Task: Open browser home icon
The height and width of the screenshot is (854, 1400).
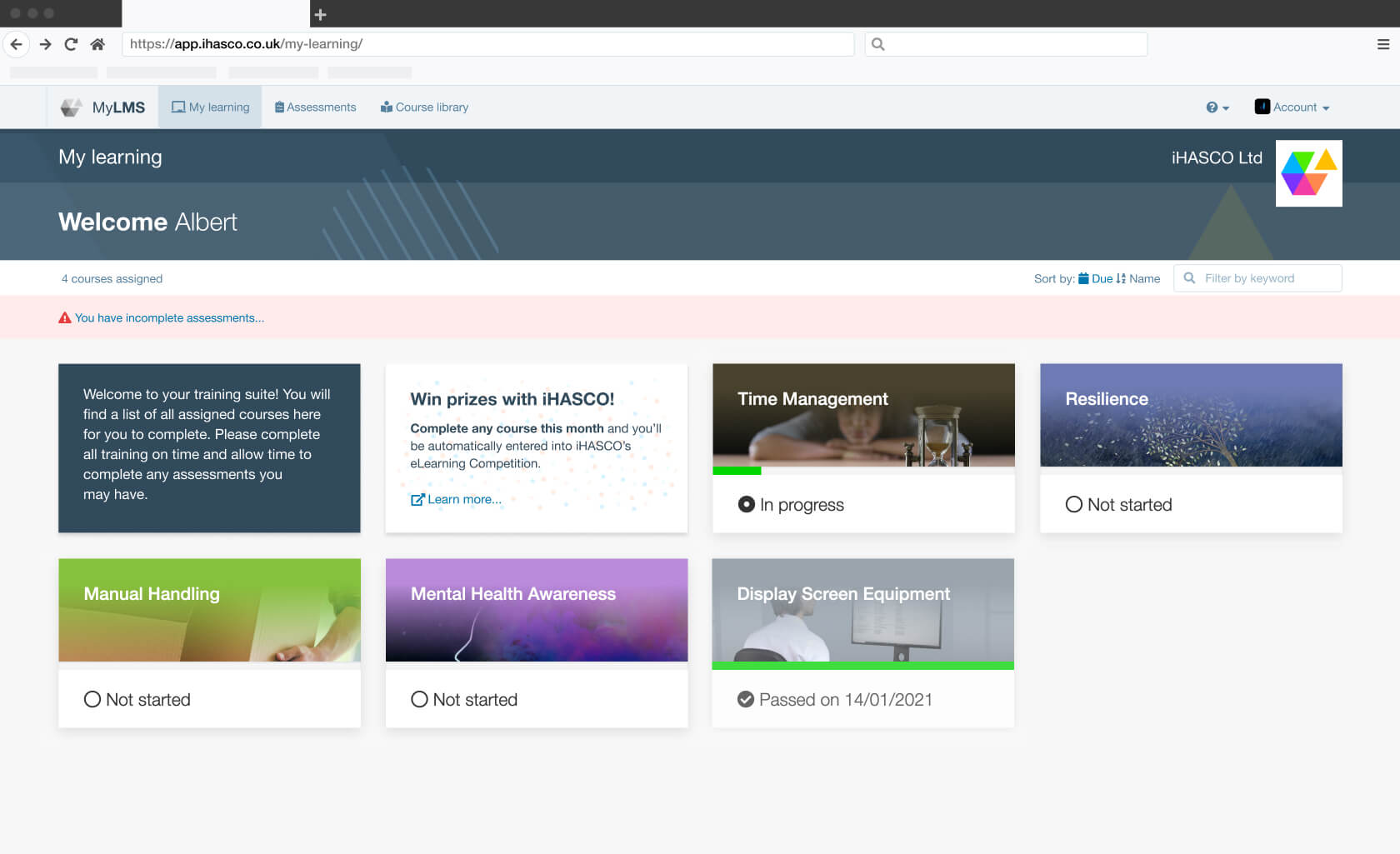Action: (97, 44)
